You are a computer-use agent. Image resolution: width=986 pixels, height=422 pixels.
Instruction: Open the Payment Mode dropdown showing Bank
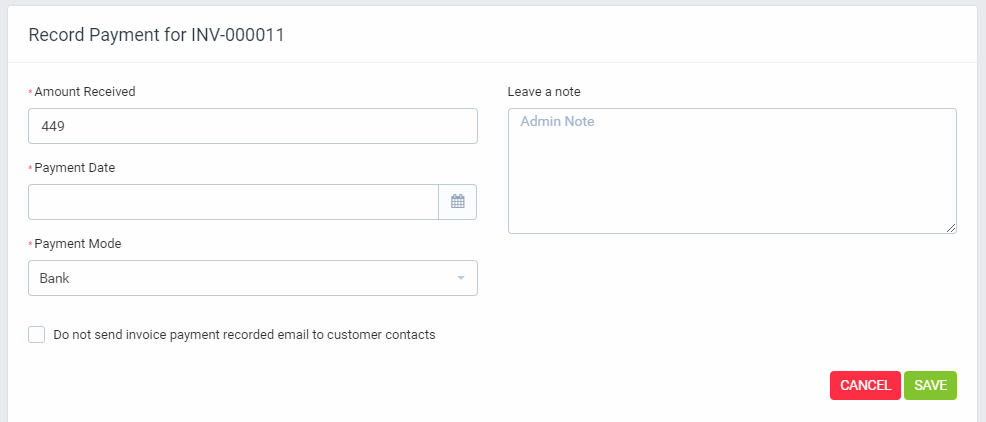pos(252,278)
